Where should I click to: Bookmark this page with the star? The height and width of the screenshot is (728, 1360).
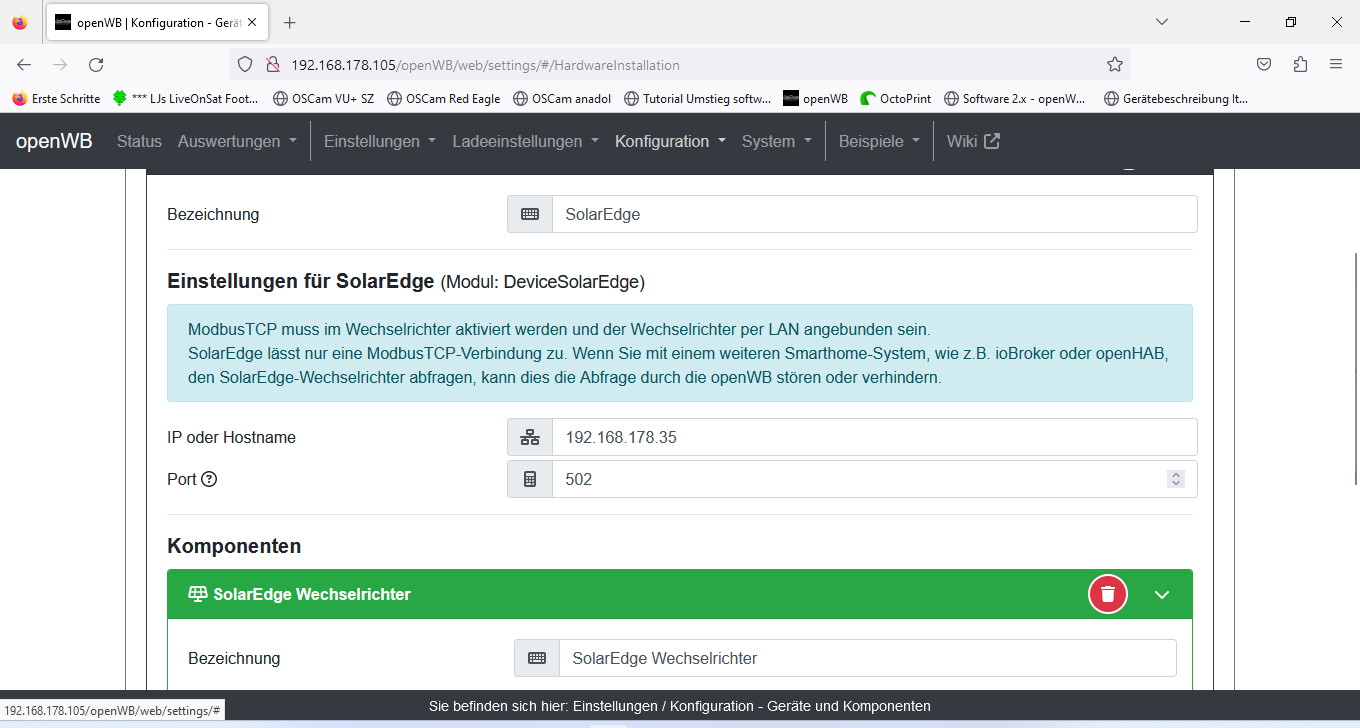click(x=1115, y=65)
